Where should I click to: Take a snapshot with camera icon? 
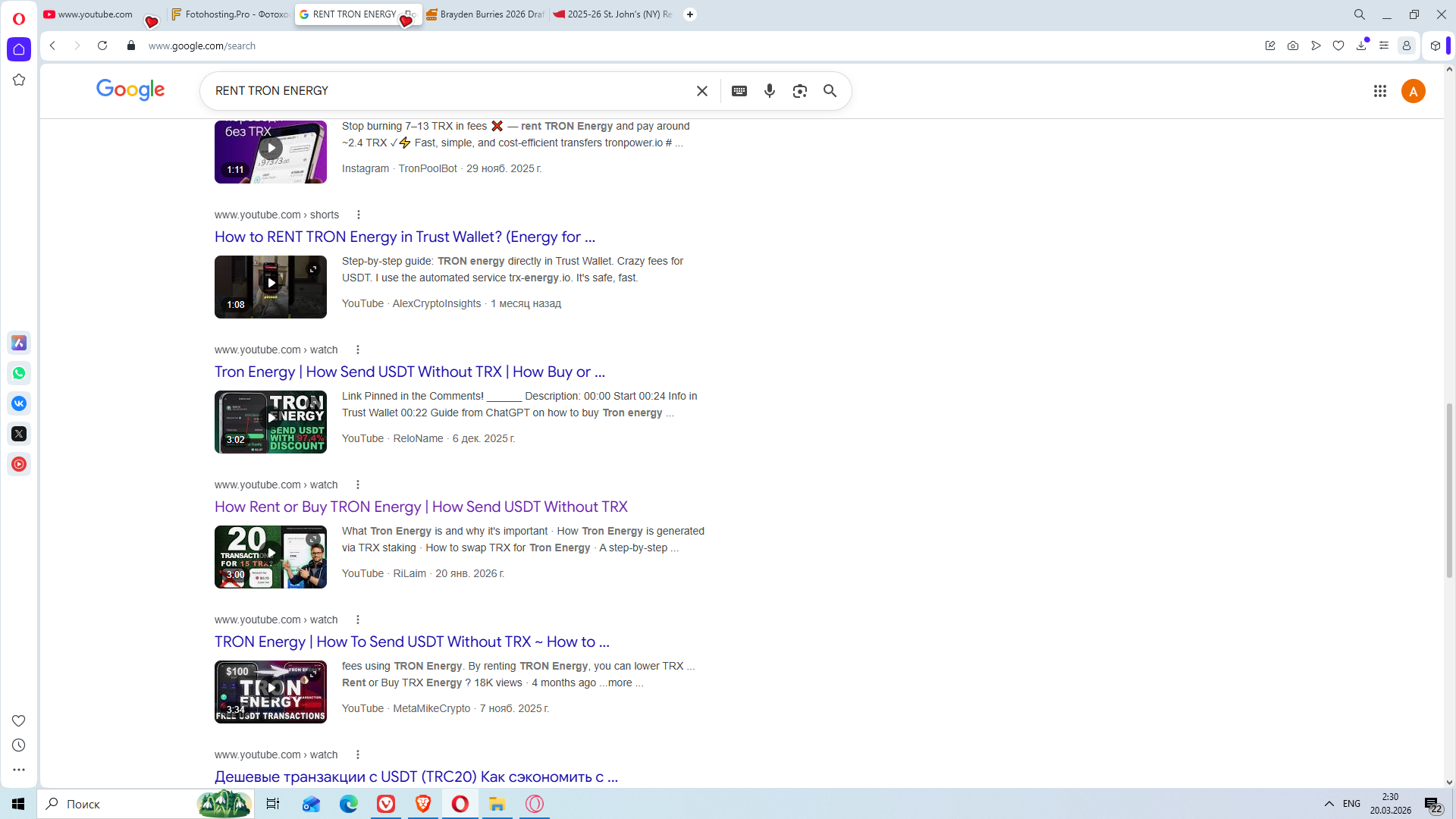click(x=1293, y=45)
